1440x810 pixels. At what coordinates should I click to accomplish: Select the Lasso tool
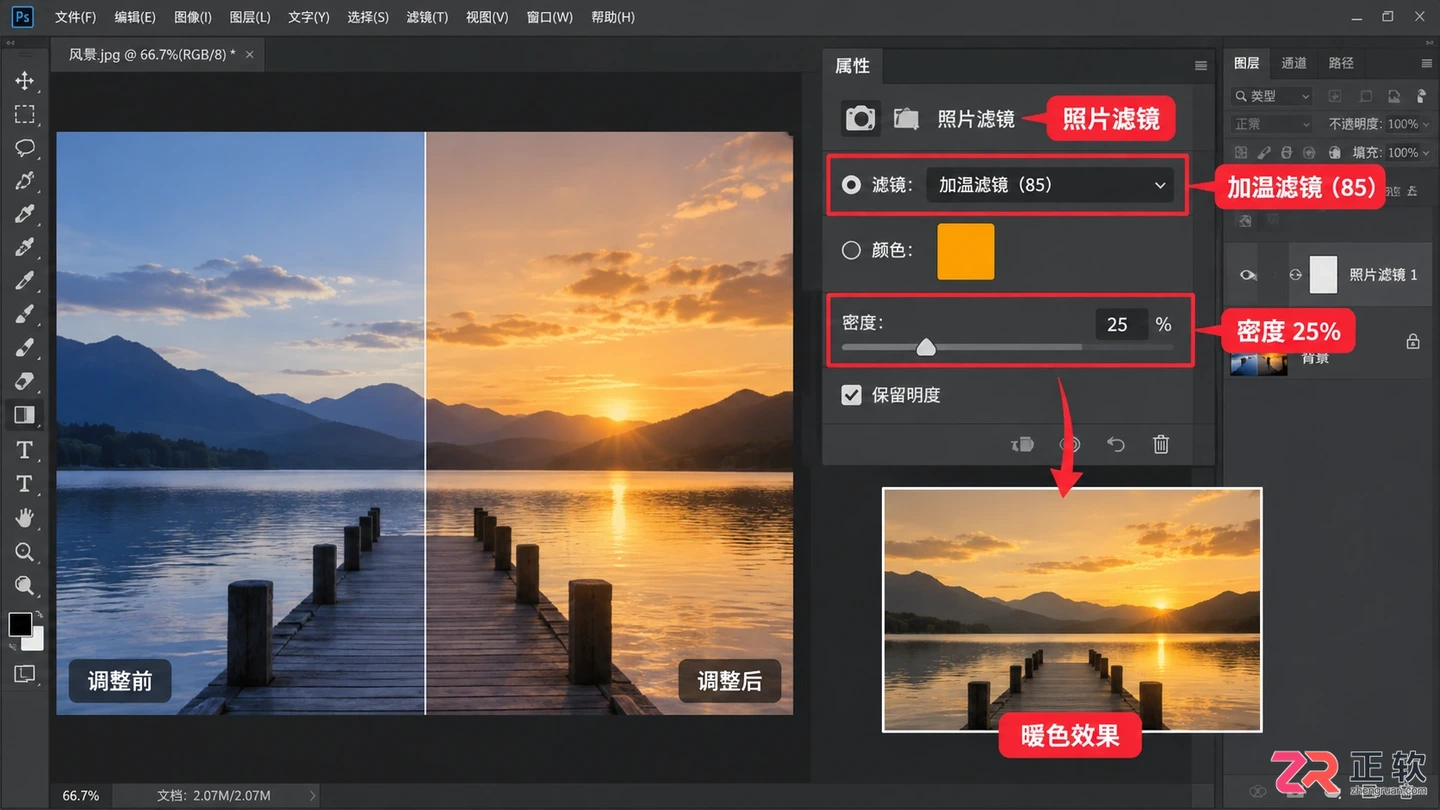coord(24,148)
